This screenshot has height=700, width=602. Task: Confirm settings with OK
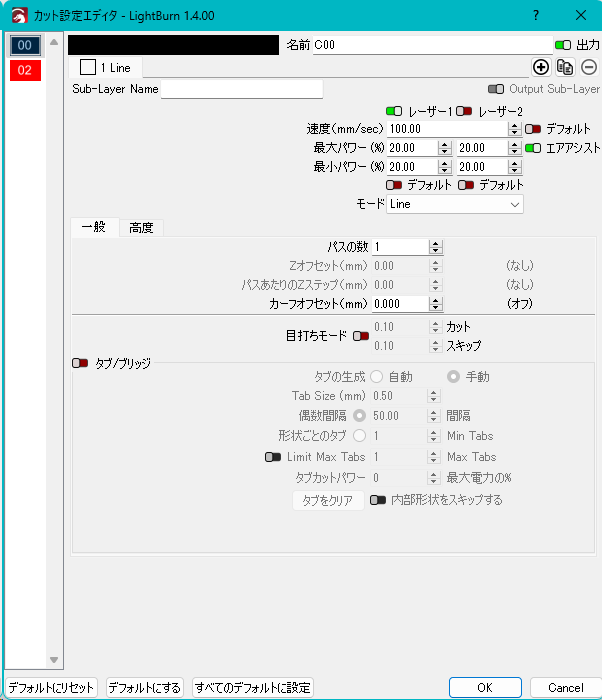[485, 688]
